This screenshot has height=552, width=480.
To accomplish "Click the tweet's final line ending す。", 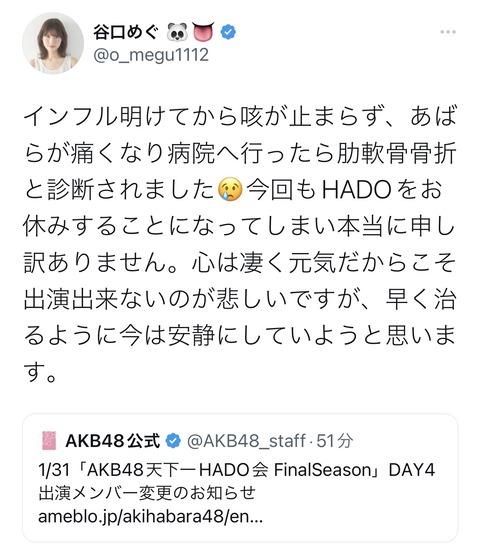I will pyautogui.click(x=40, y=372).
